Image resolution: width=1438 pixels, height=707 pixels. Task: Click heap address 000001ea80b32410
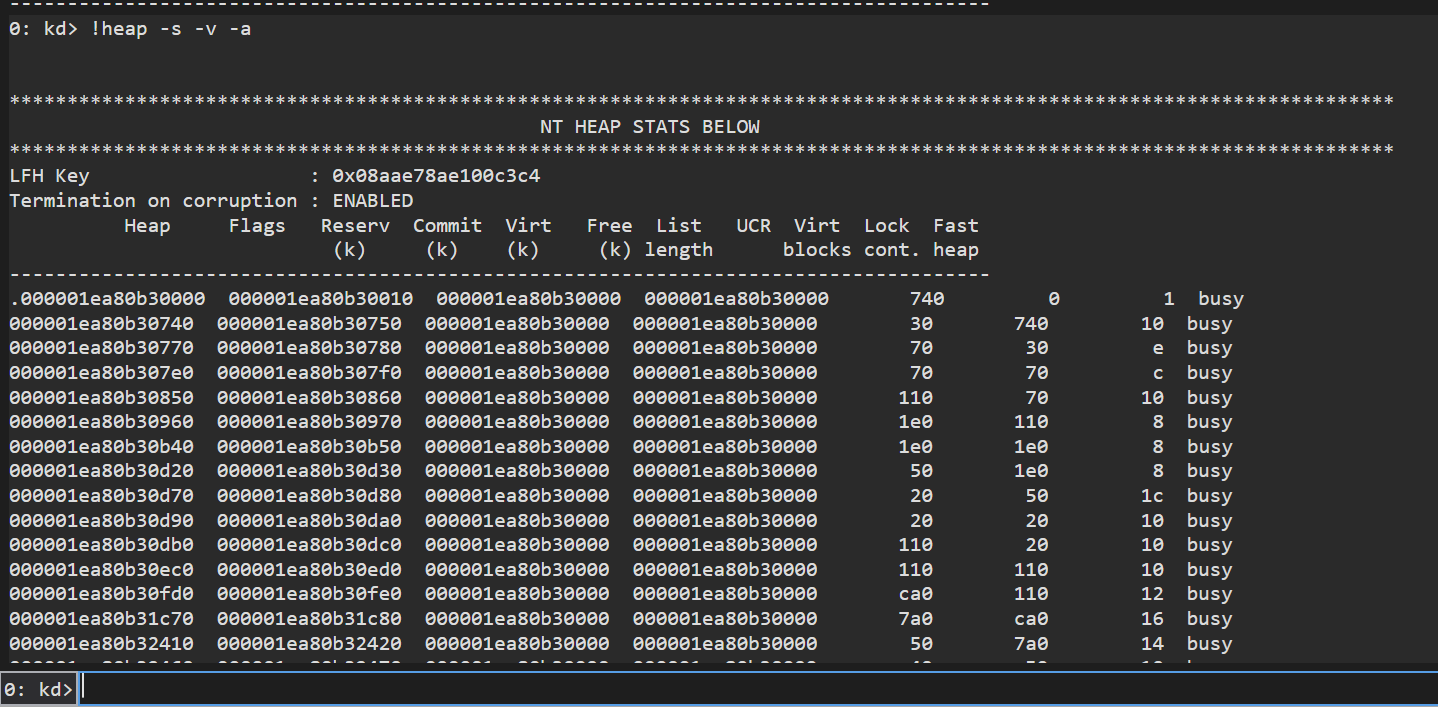tap(101, 644)
